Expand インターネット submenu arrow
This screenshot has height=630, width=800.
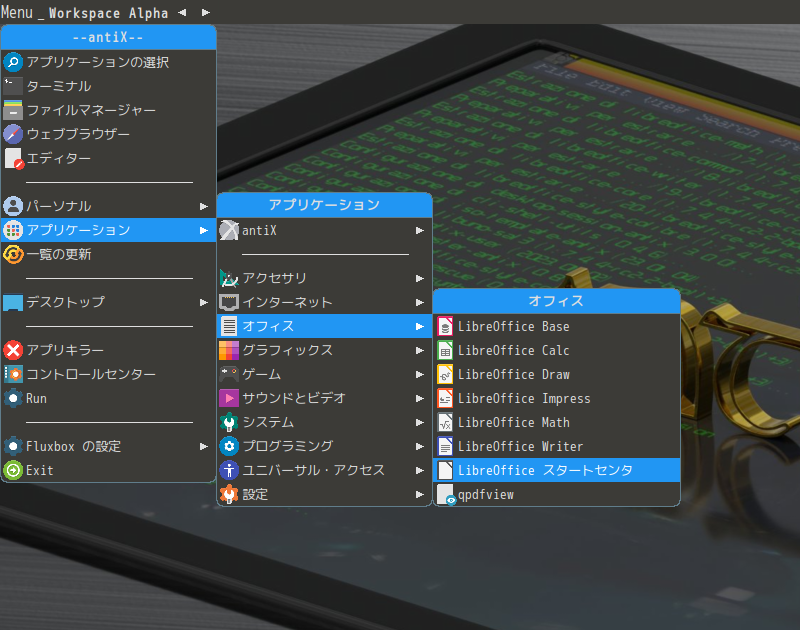(x=420, y=302)
